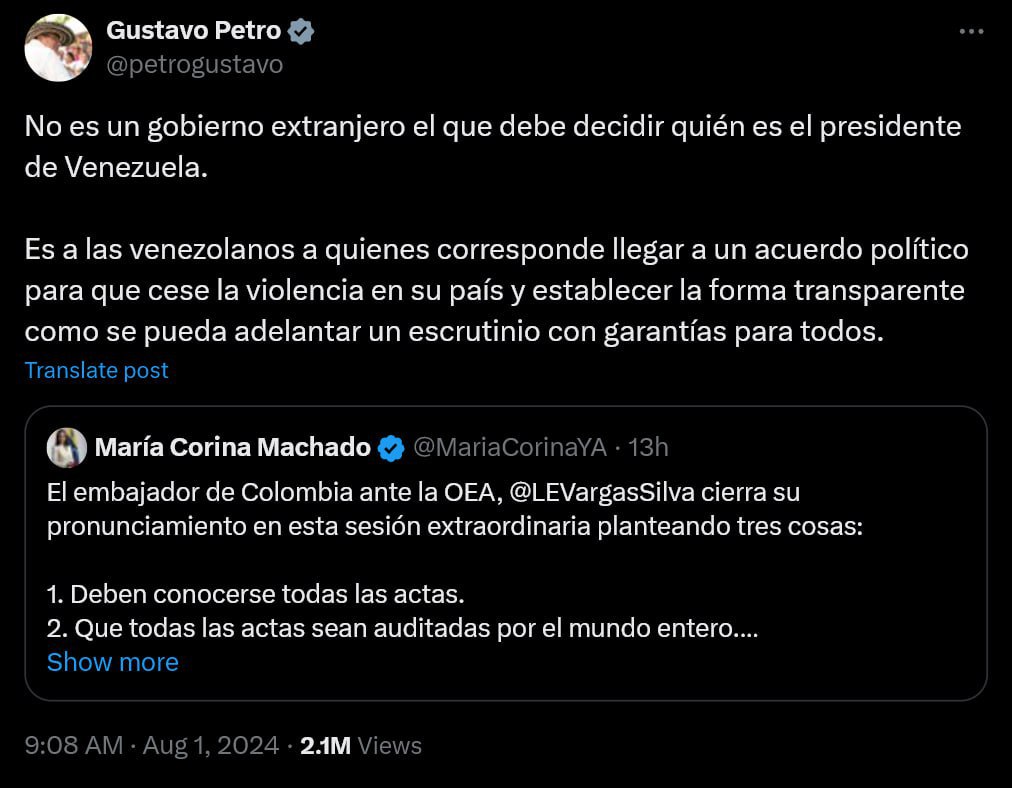The width and height of the screenshot is (1012, 788).
Task: Translate the post with Translate post
Action: tap(96, 370)
